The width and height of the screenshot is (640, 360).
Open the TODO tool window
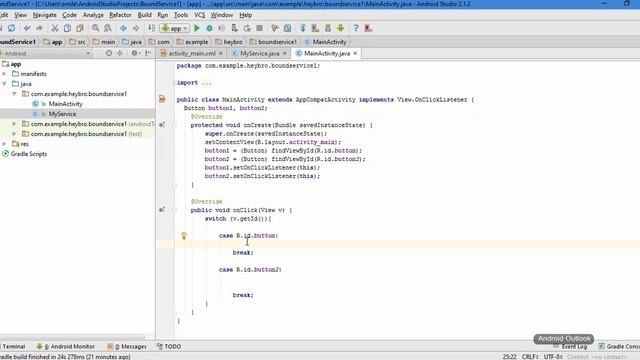point(169,346)
